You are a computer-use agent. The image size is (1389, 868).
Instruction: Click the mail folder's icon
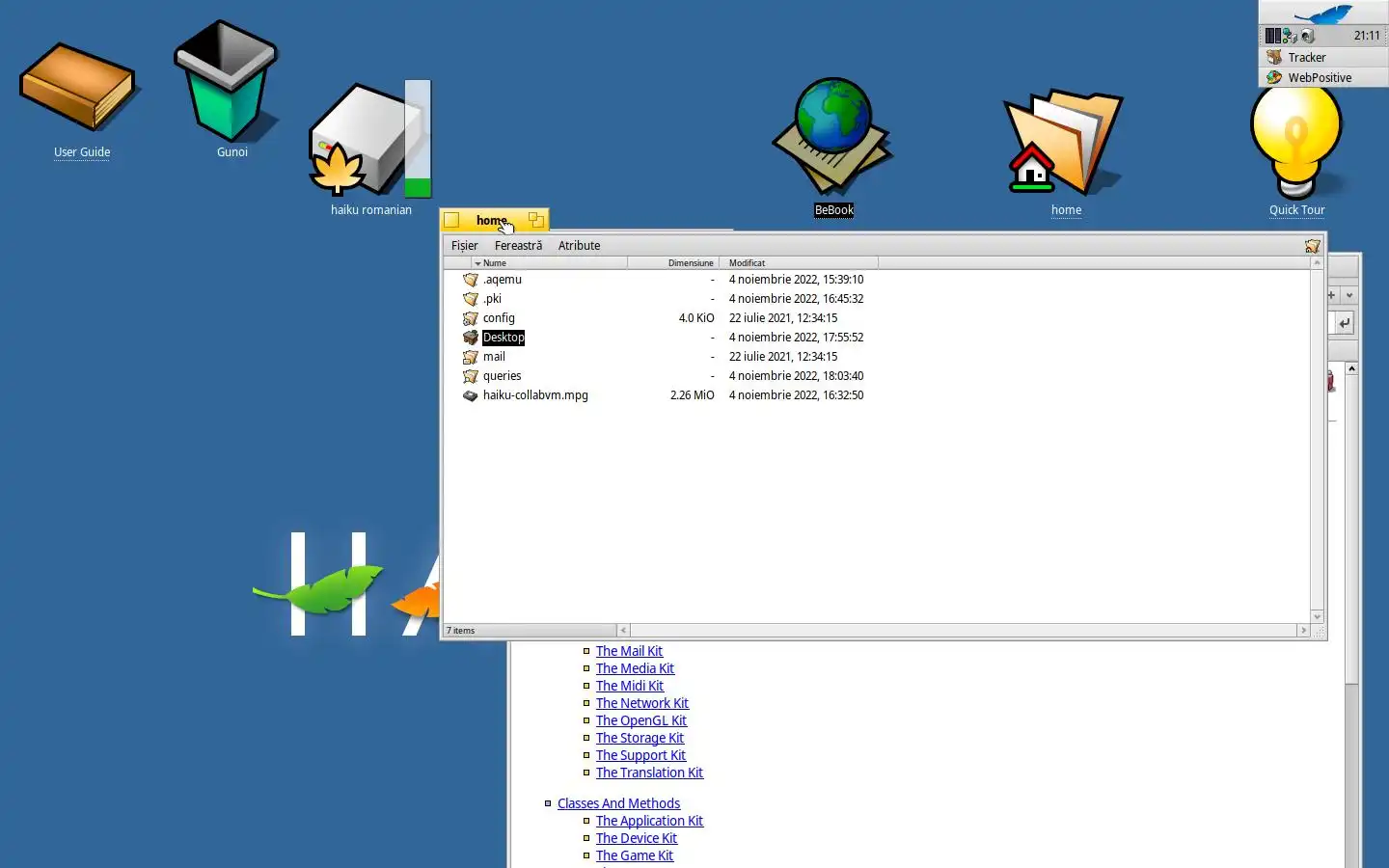(471, 357)
